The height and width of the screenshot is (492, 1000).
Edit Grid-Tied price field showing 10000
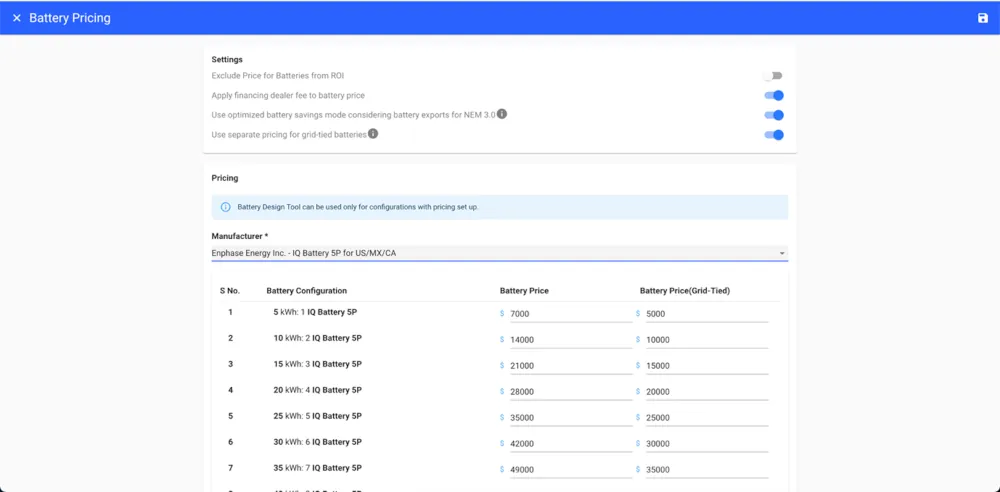707,340
